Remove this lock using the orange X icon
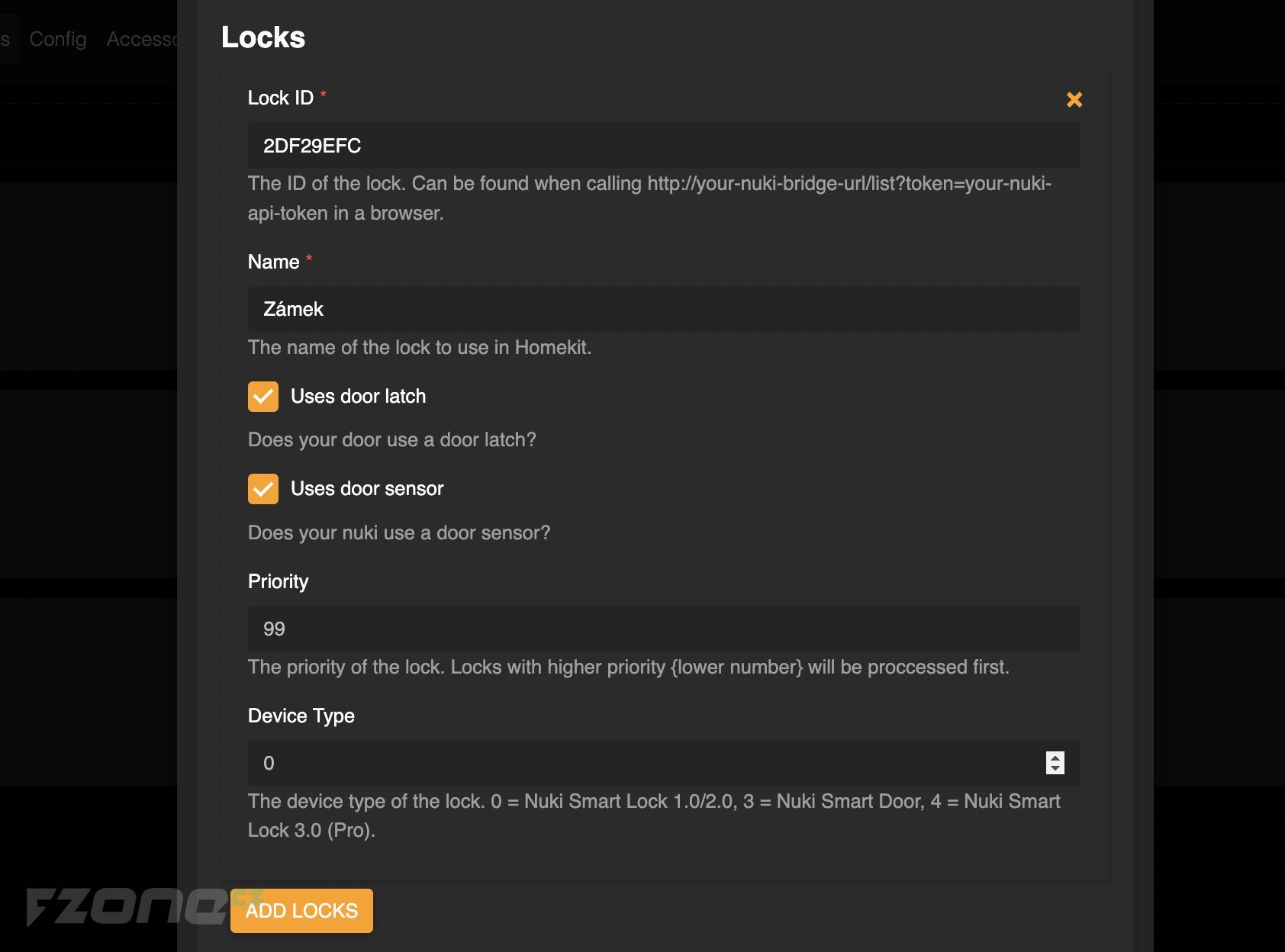 tap(1074, 99)
